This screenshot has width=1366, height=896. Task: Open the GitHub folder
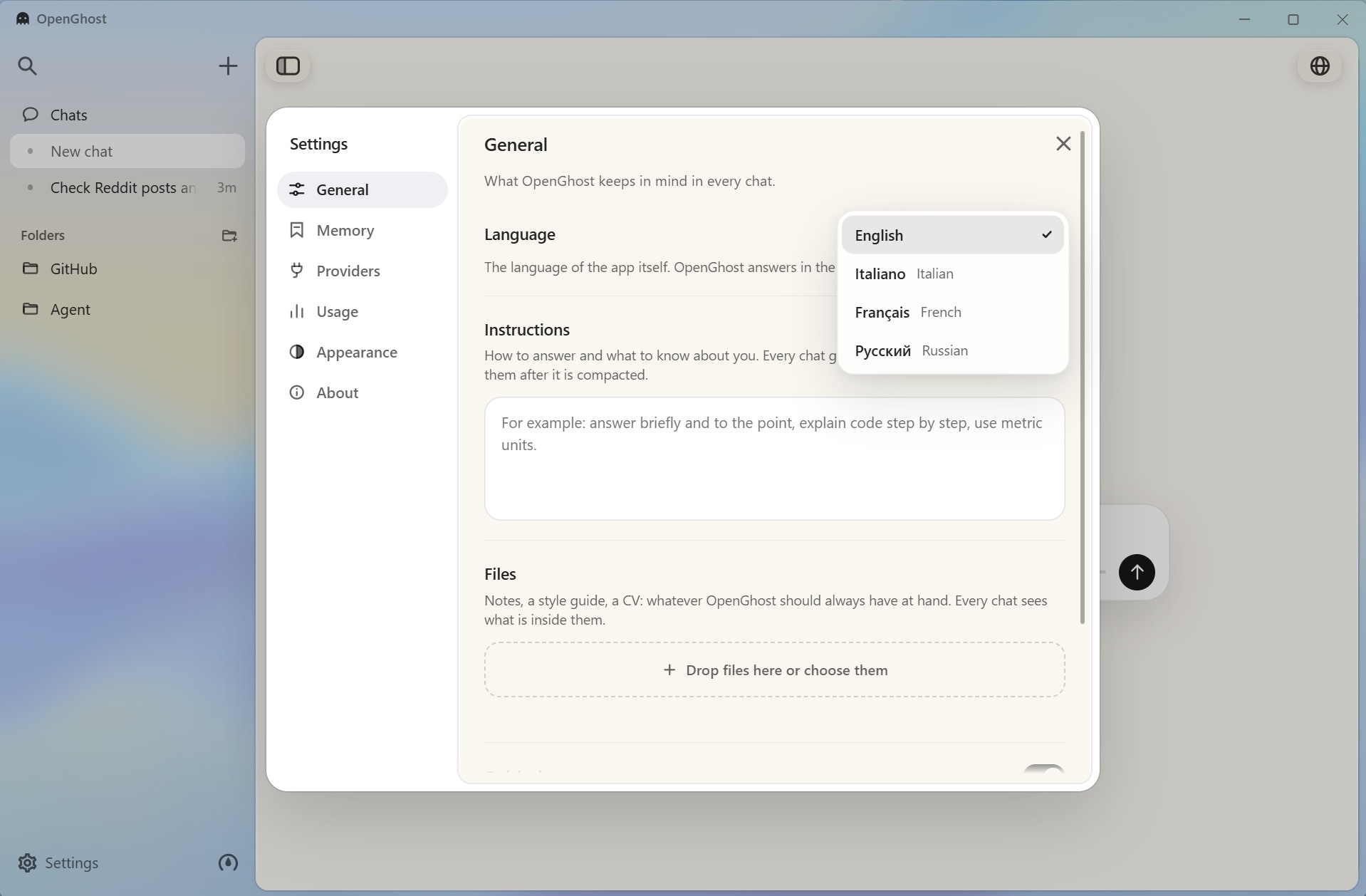(x=127, y=269)
